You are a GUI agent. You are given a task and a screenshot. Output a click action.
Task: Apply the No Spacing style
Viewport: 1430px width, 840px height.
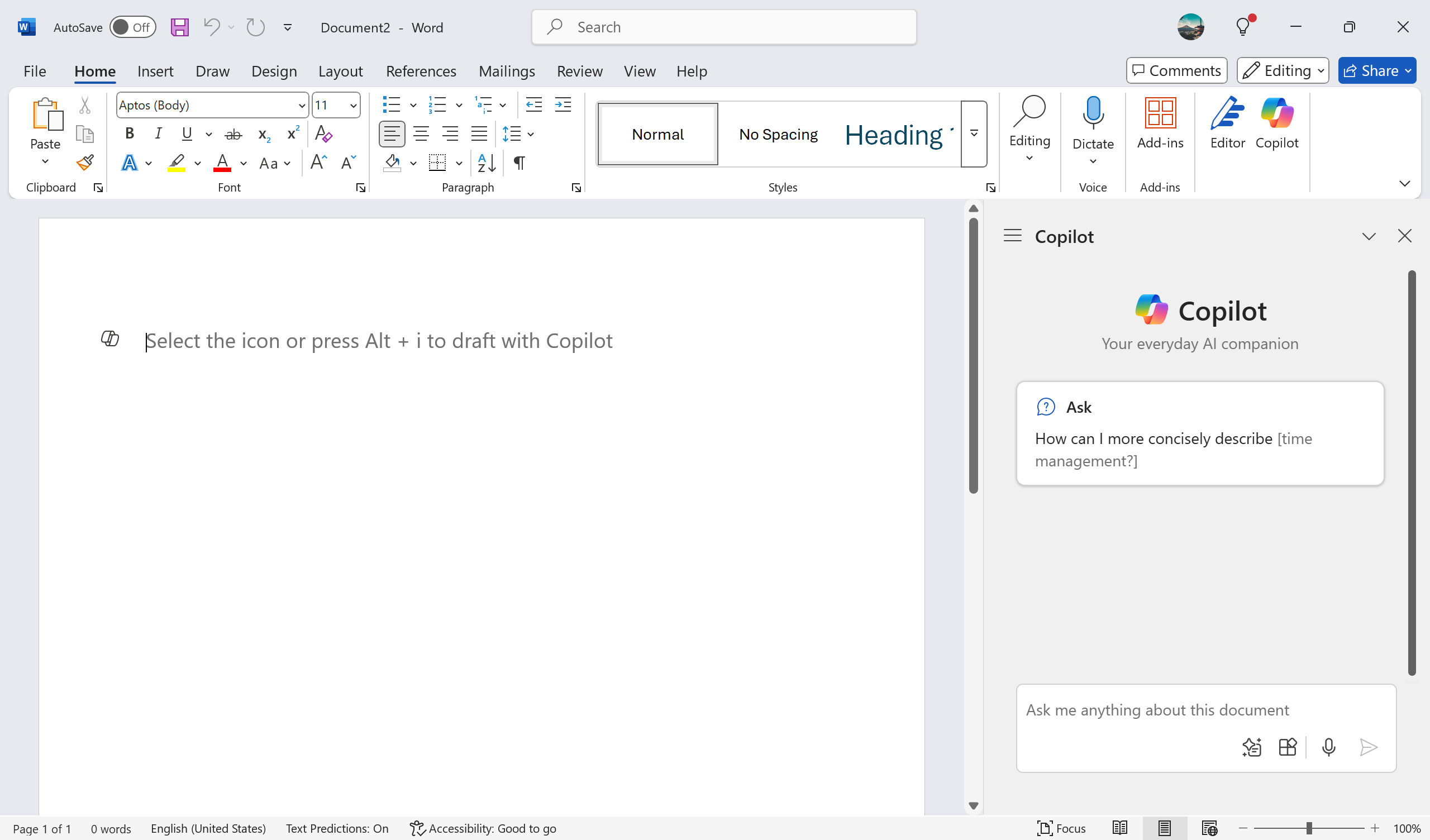pyautogui.click(x=778, y=134)
